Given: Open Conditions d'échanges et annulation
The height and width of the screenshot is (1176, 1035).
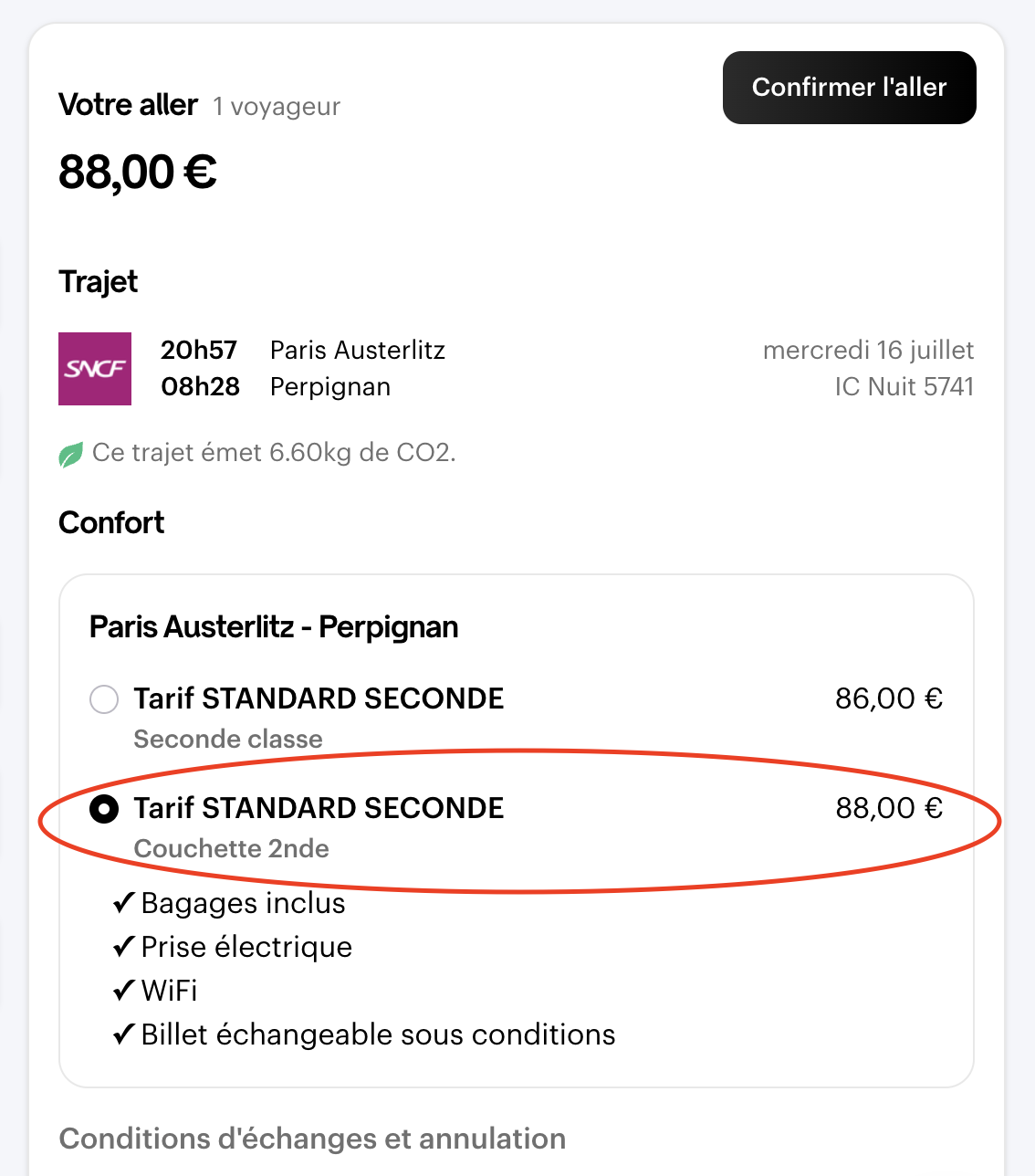Looking at the screenshot, I should point(312,1139).
